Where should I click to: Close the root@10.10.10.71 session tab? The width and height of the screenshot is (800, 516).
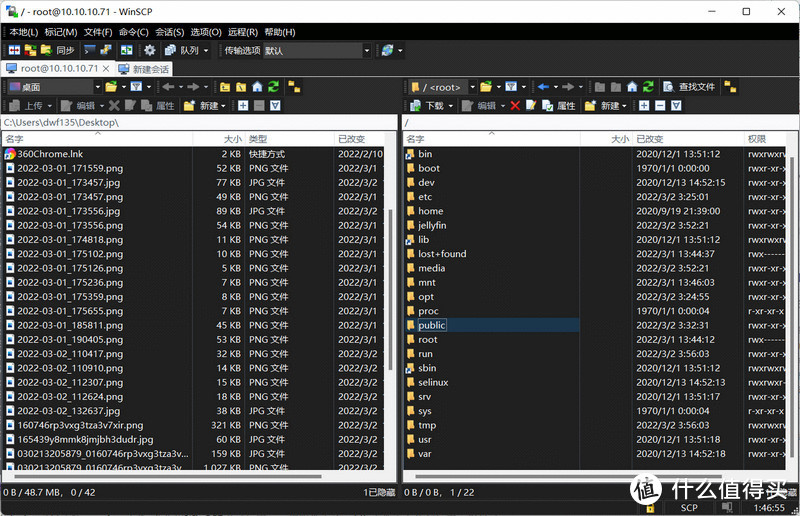point(106,68)
